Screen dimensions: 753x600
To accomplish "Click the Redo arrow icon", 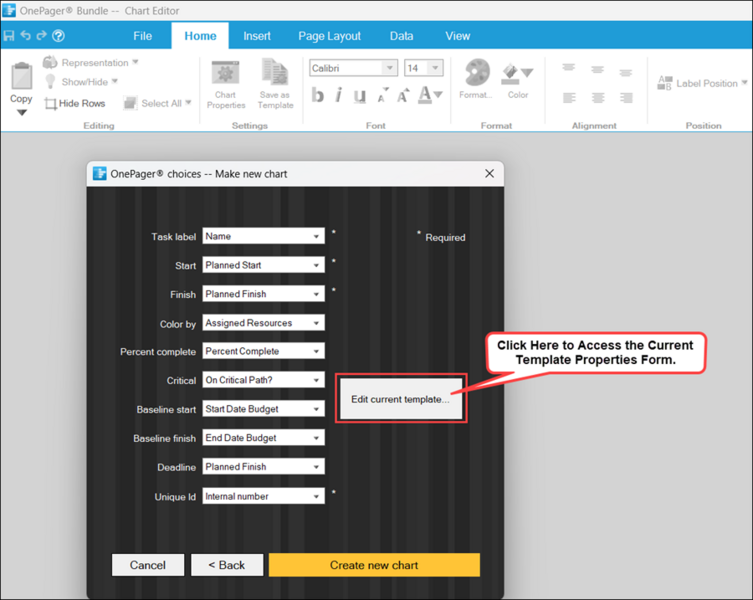I will (x=42, y=36).
